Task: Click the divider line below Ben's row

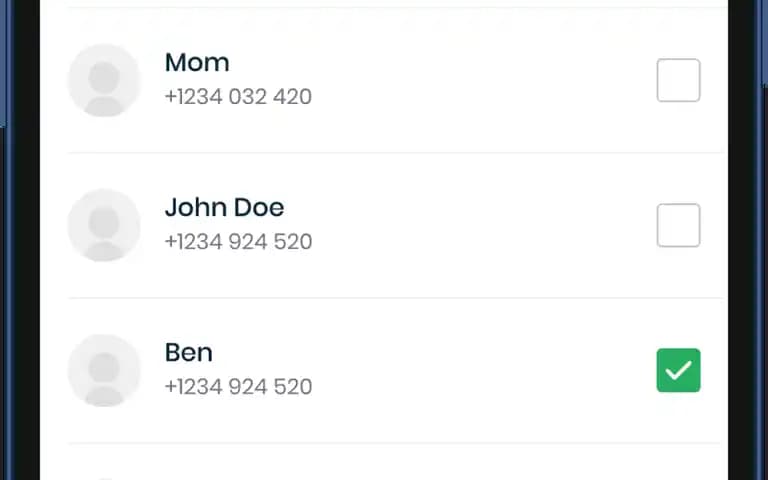Action: tap(395, 443)
